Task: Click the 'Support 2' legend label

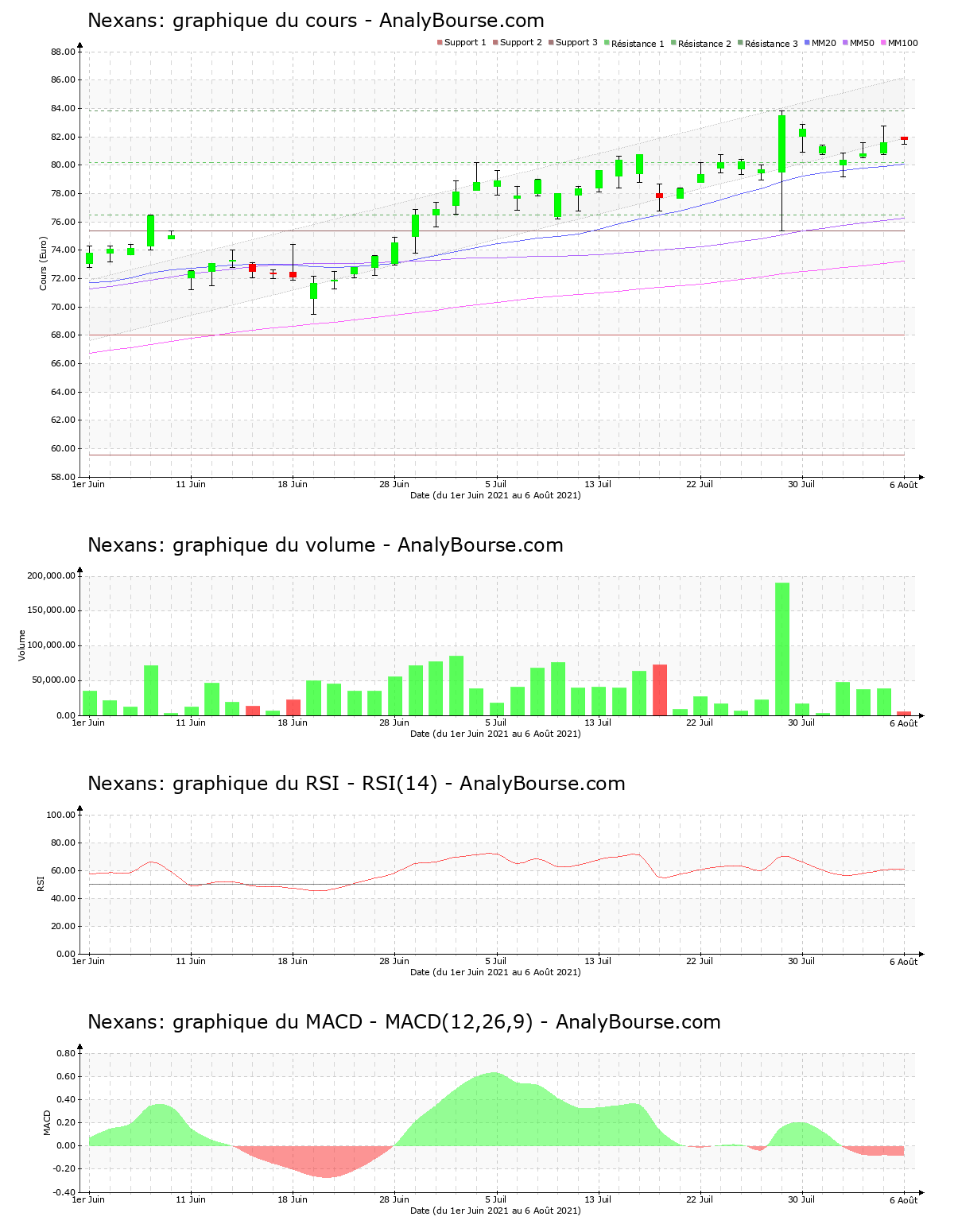Action: tap(521, 43)
